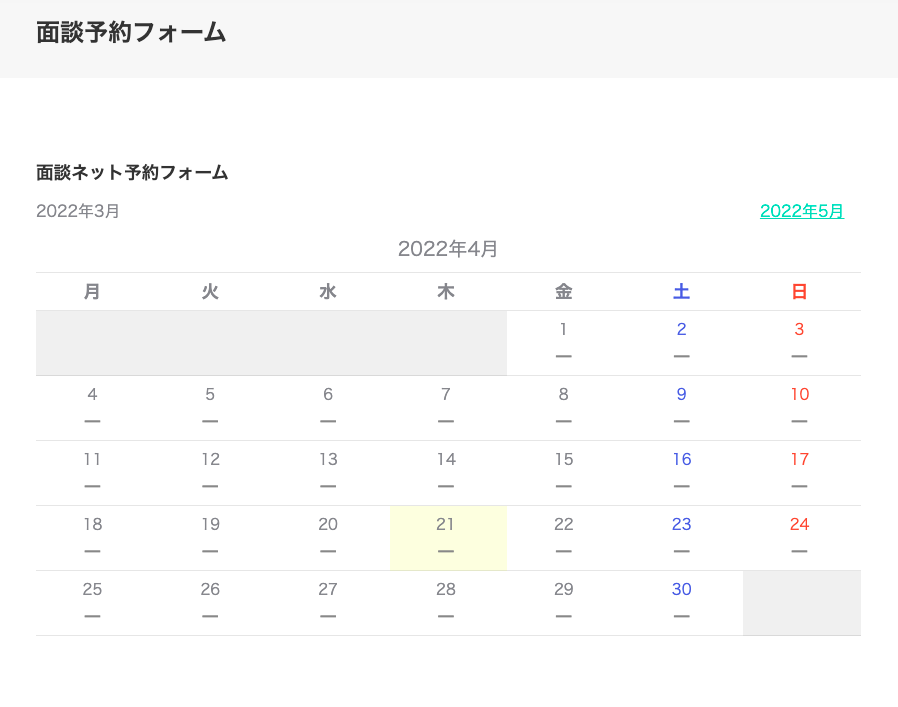Viewport: 898px width, 707px height.
Task: Choose Sunday April 17 cell
Action: (x=799, y=471)
